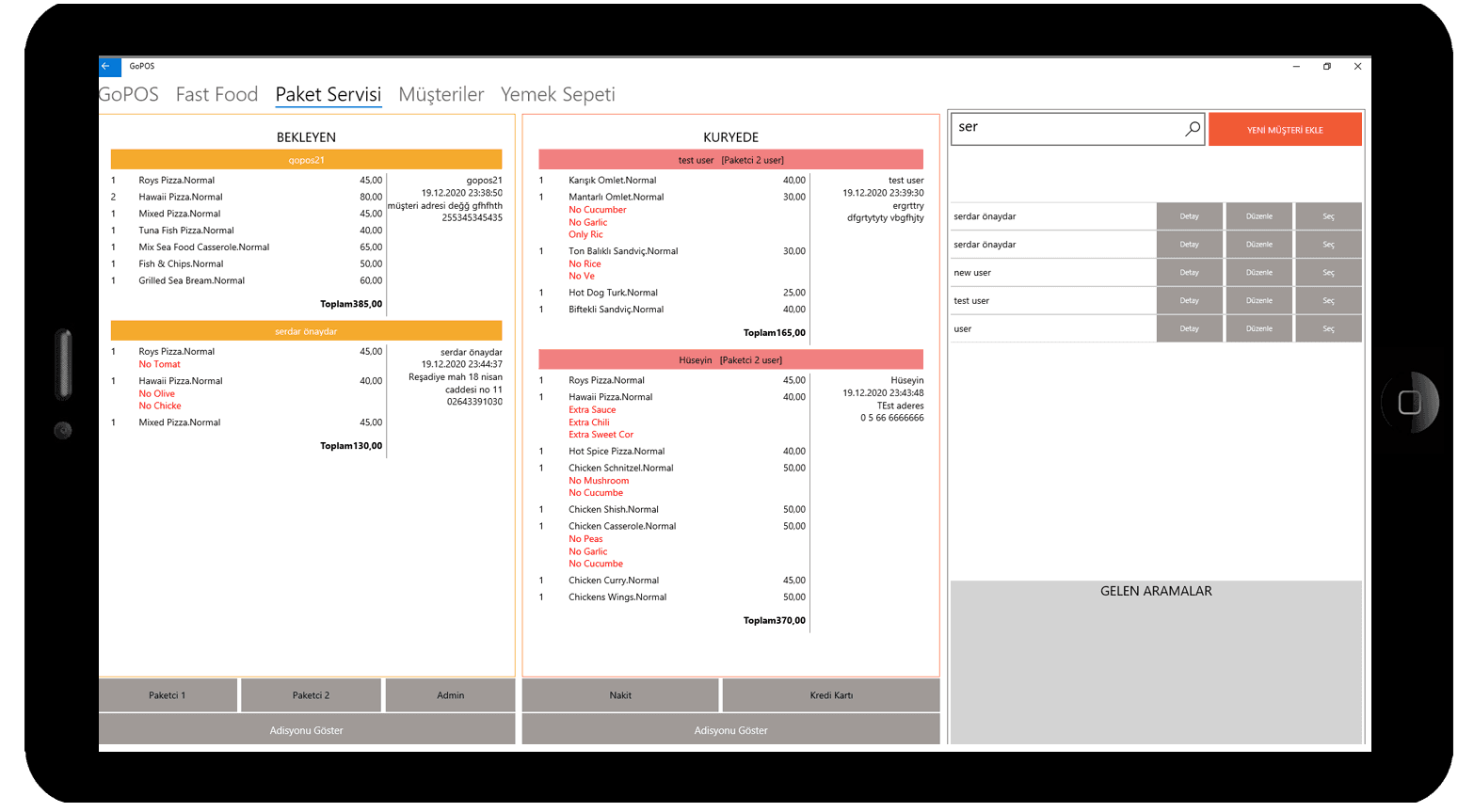1474x812 pixels.
Task: Select the serdar önaydar order header
Action: [x=306, y=331]
